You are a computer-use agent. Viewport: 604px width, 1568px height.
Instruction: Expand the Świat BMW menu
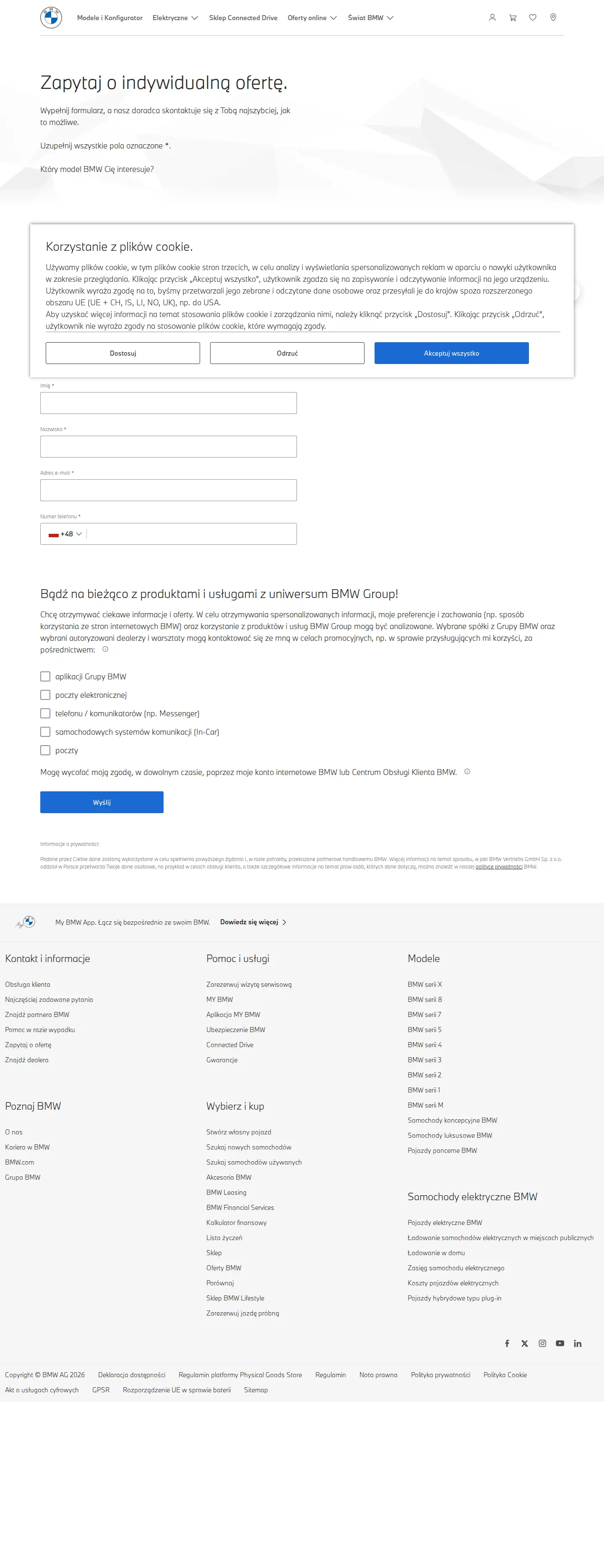(370, 18)
